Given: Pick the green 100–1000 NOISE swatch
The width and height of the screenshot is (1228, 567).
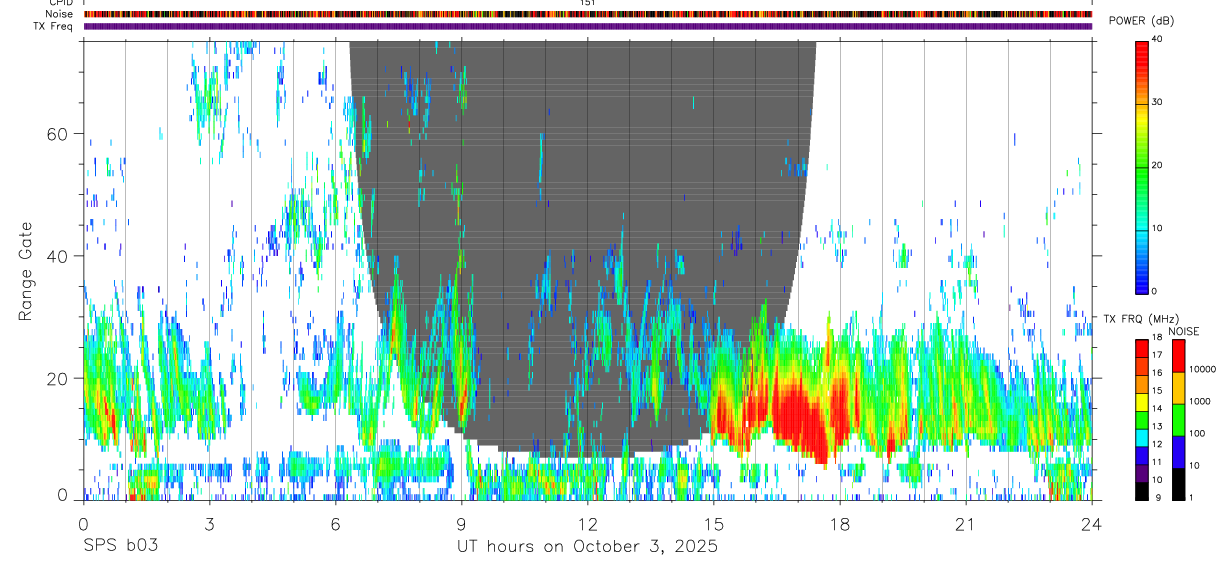Looking at the screenshot, I should [x=1177, y=419].
